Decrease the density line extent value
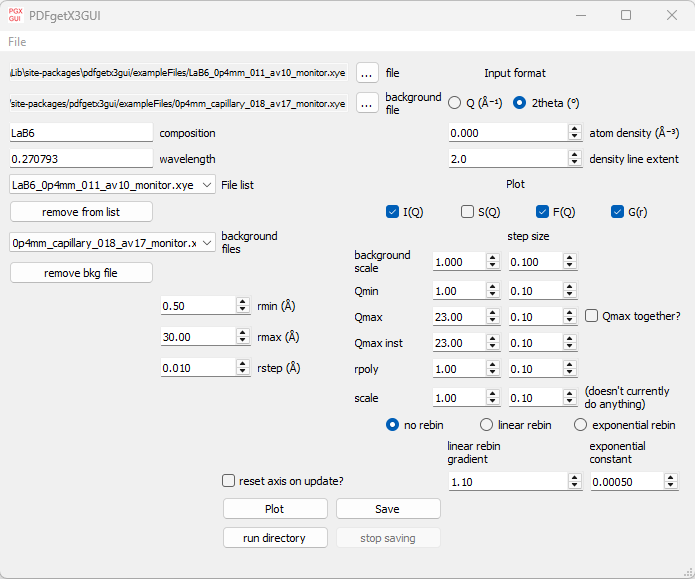695x579 pixels. pos(574,163)
